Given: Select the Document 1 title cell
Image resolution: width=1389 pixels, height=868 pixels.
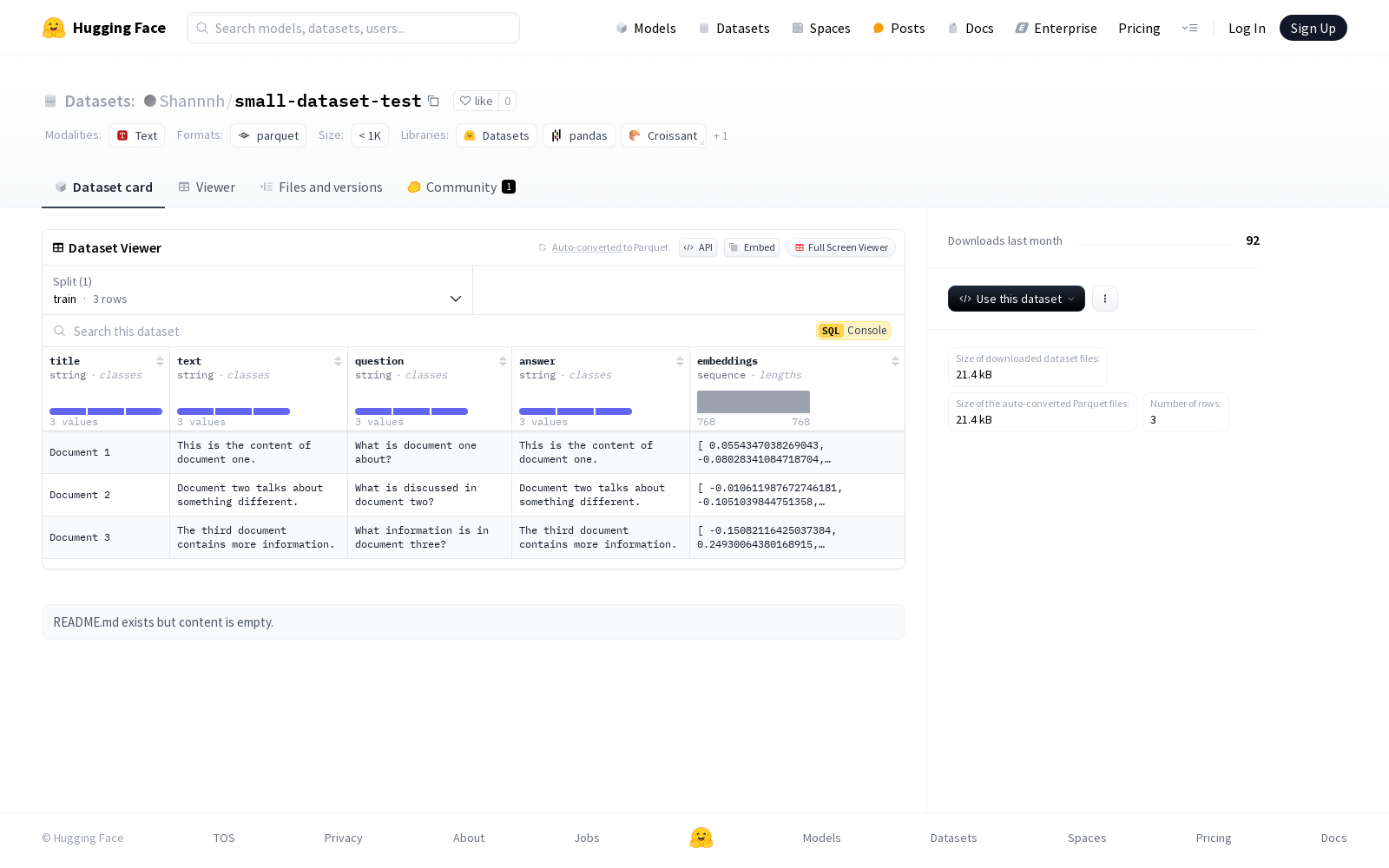Looking at the screenshot, I should [x=106, y=452].
